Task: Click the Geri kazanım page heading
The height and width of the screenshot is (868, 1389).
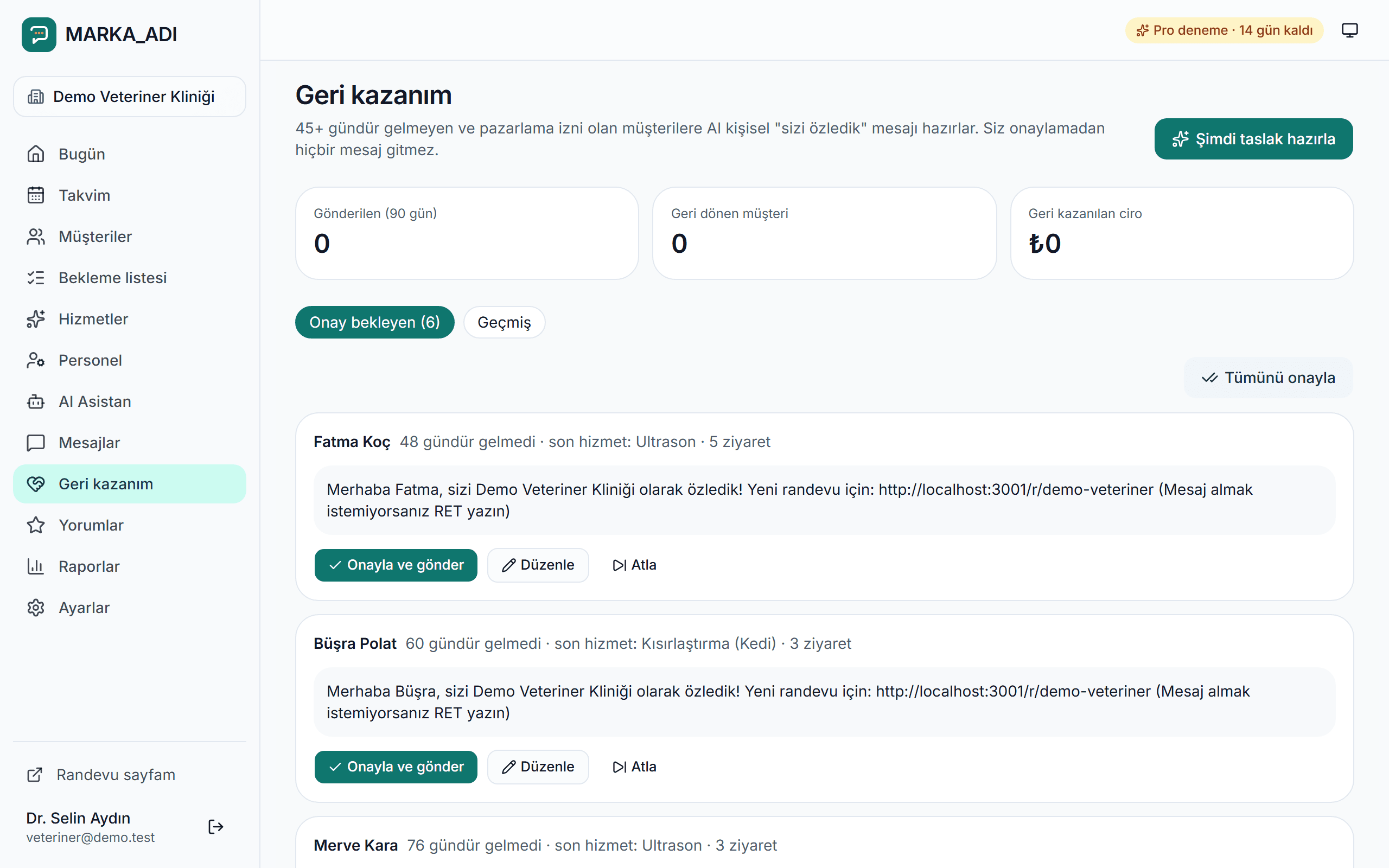Action: [374, 95]
